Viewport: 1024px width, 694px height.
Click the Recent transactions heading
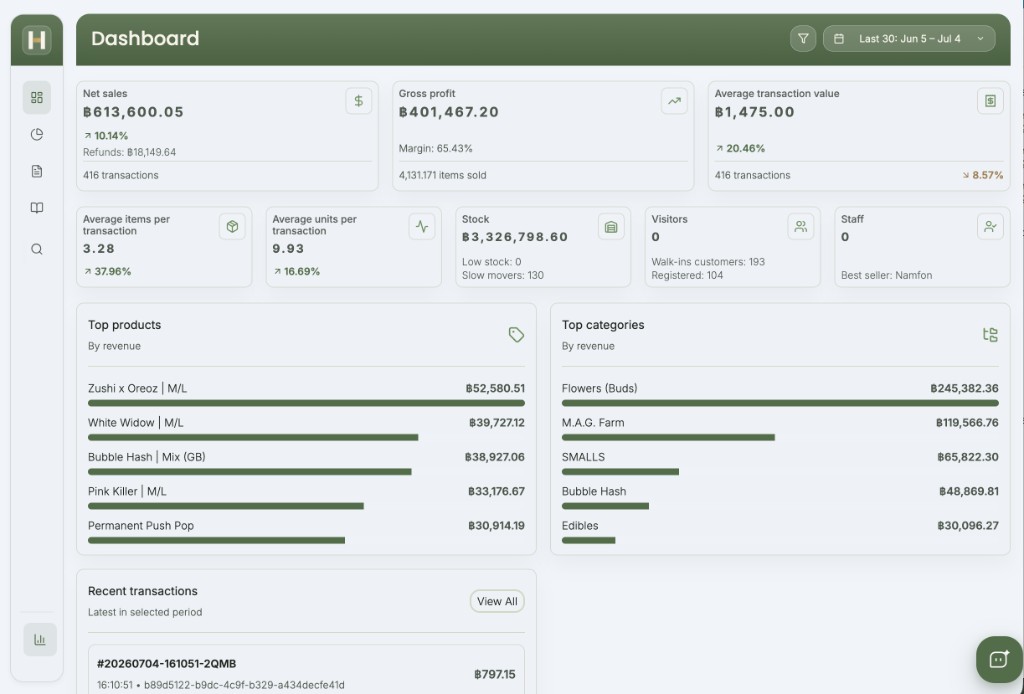click(x=142, y=591)
